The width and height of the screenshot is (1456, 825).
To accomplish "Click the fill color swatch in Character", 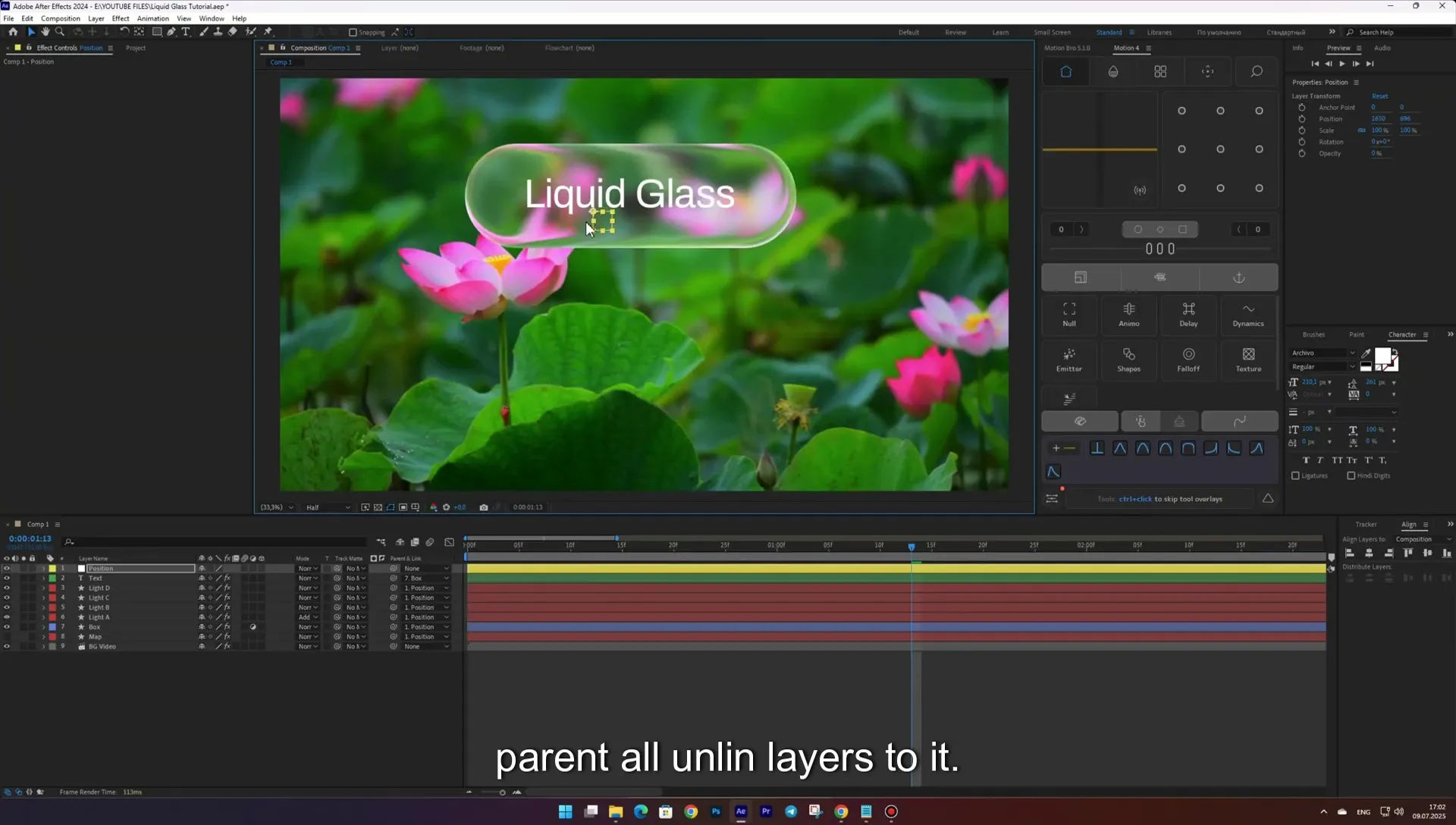I will (1382, 356).
